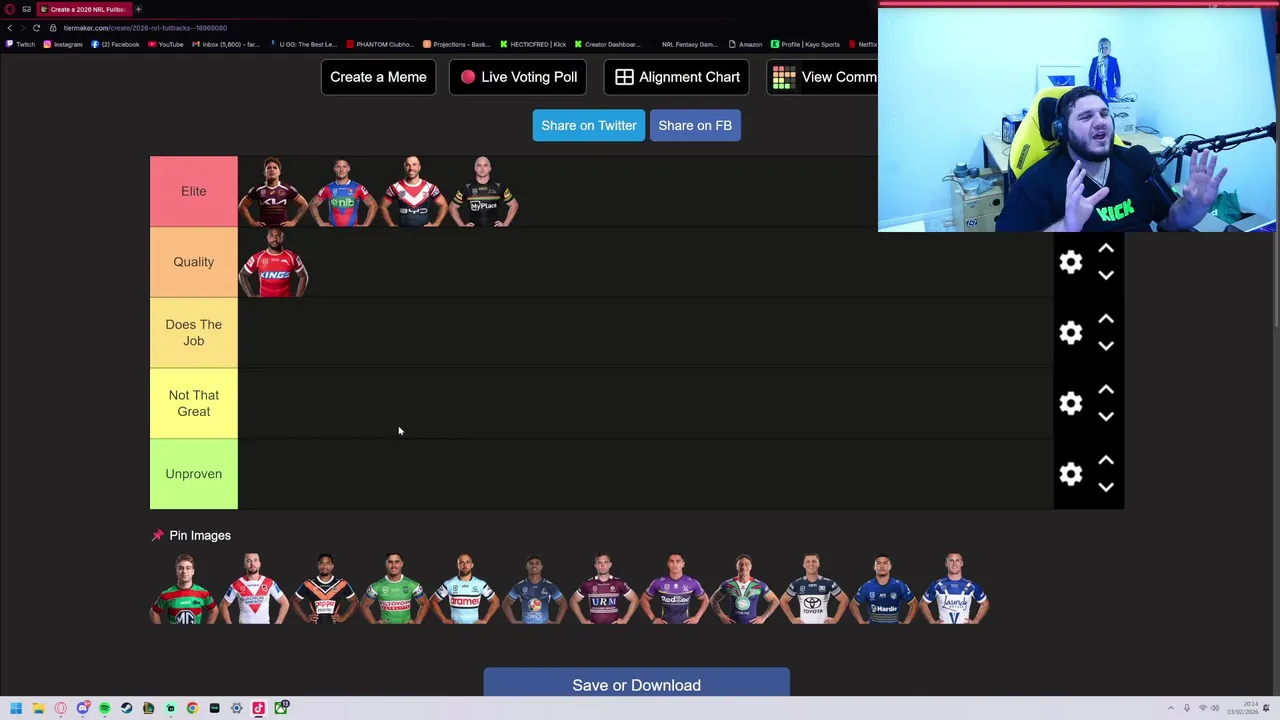Image resolution: width=1280 pixels, height=720 pixels.
Task: Select the Roosters player in Elite tier
Action: coord(413,191)
